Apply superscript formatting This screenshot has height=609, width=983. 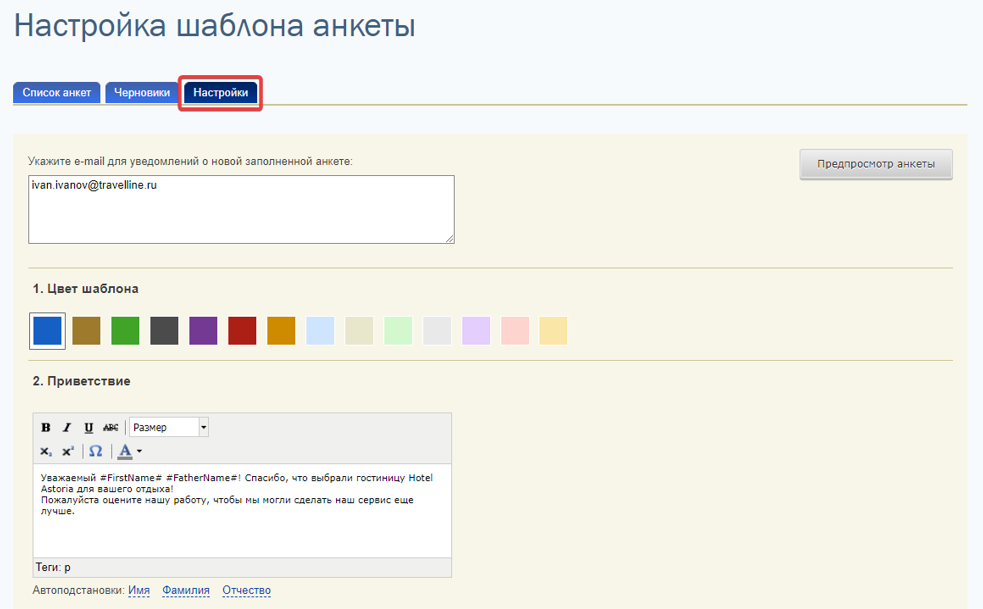point(68,451)
